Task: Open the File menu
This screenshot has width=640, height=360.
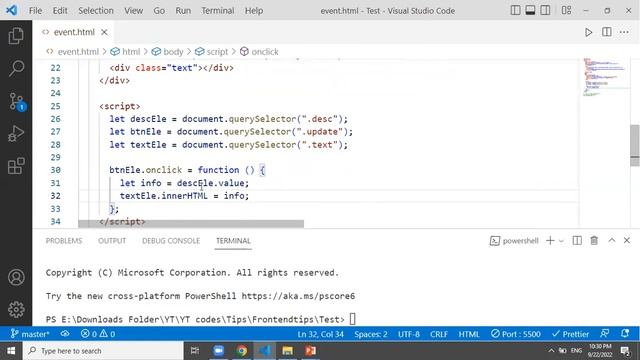Action: click(35, 11)
